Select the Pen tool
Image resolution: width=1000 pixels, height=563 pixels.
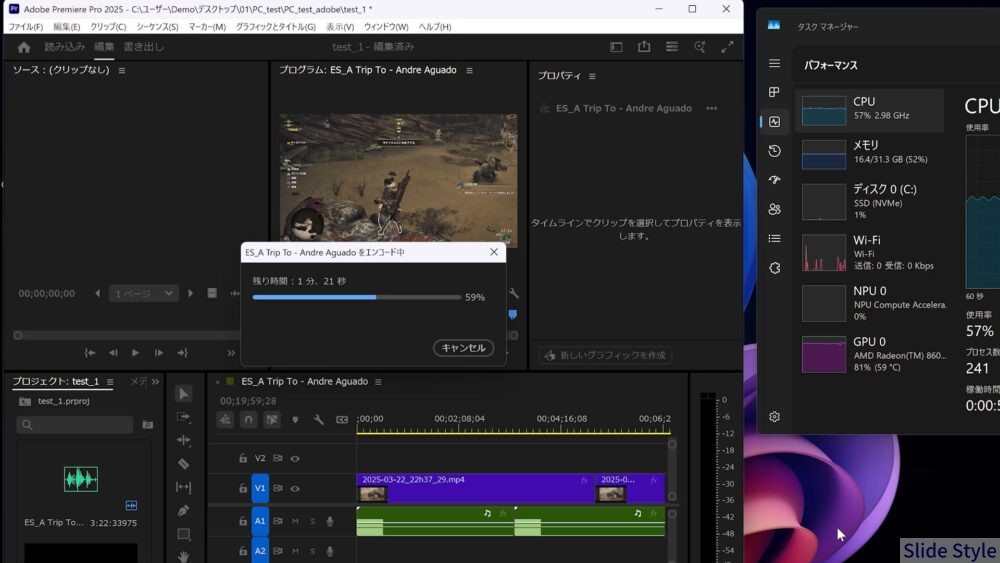[184, 510]
